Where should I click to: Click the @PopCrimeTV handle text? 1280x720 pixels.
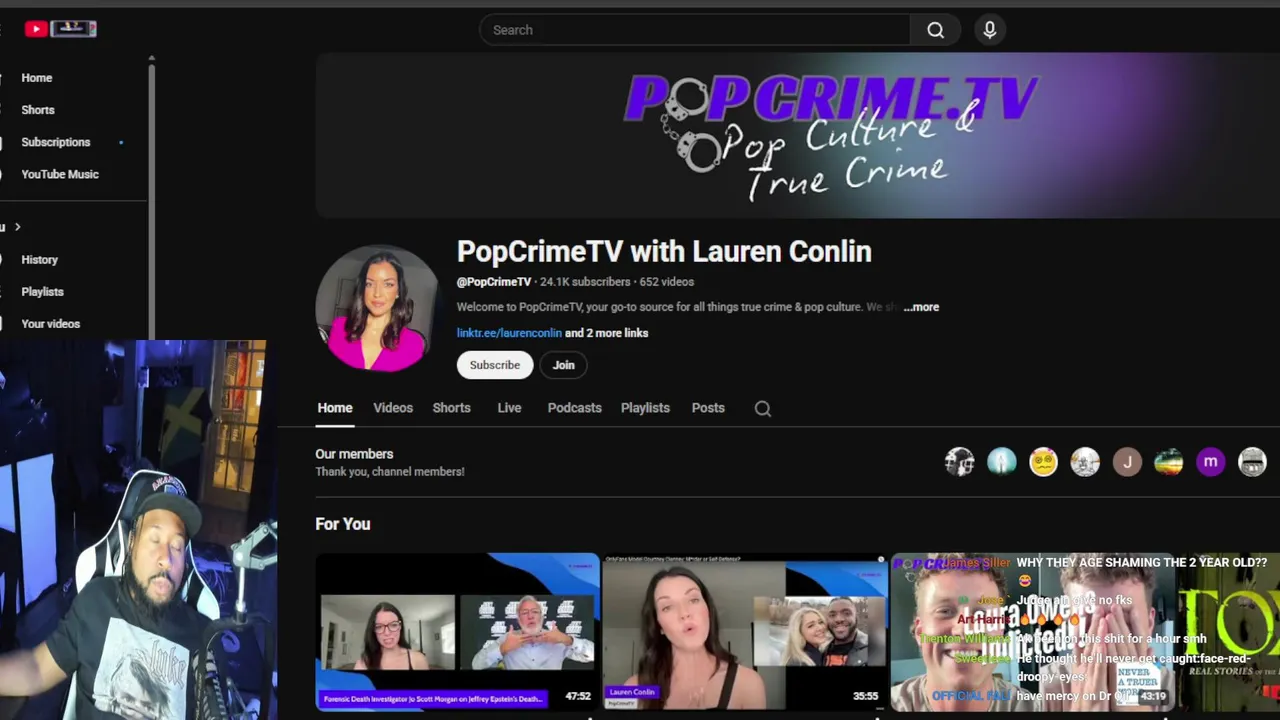pos(494,282)
